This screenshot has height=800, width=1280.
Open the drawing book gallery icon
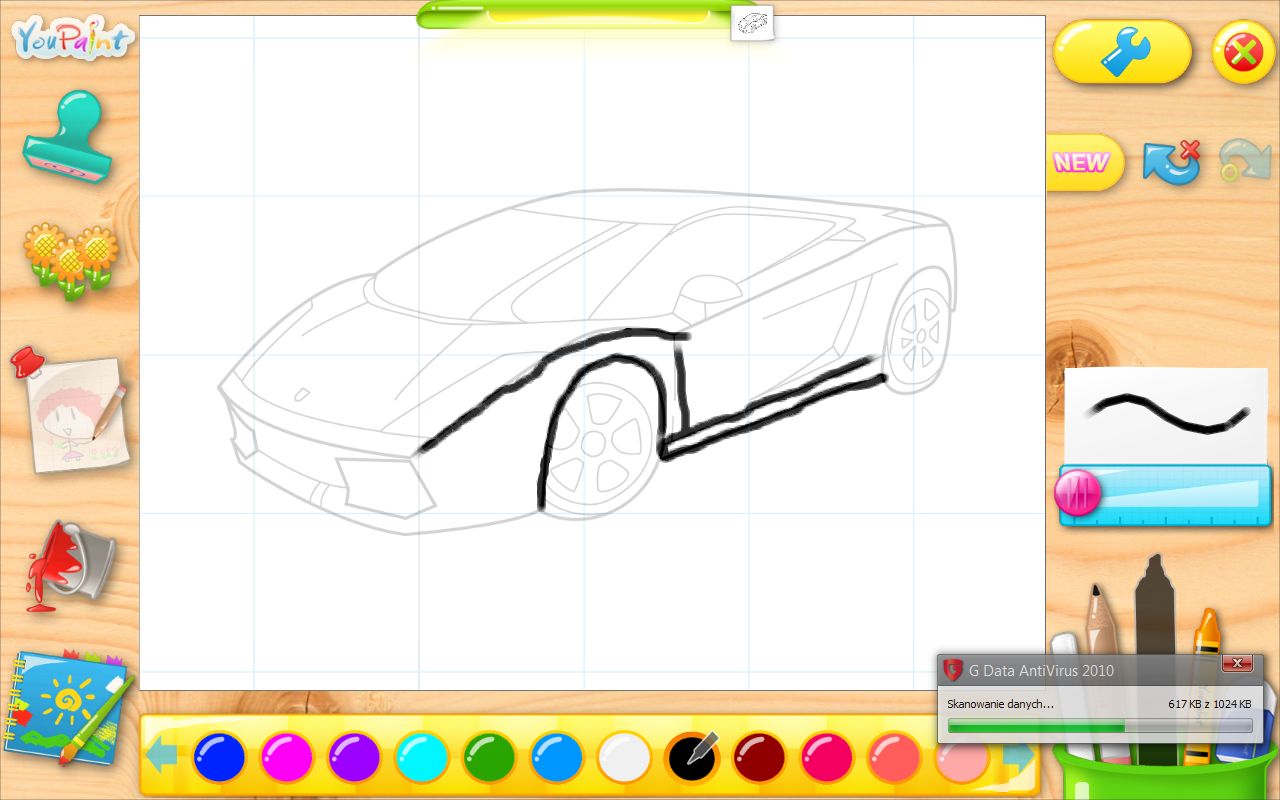(x=68, y=706)
